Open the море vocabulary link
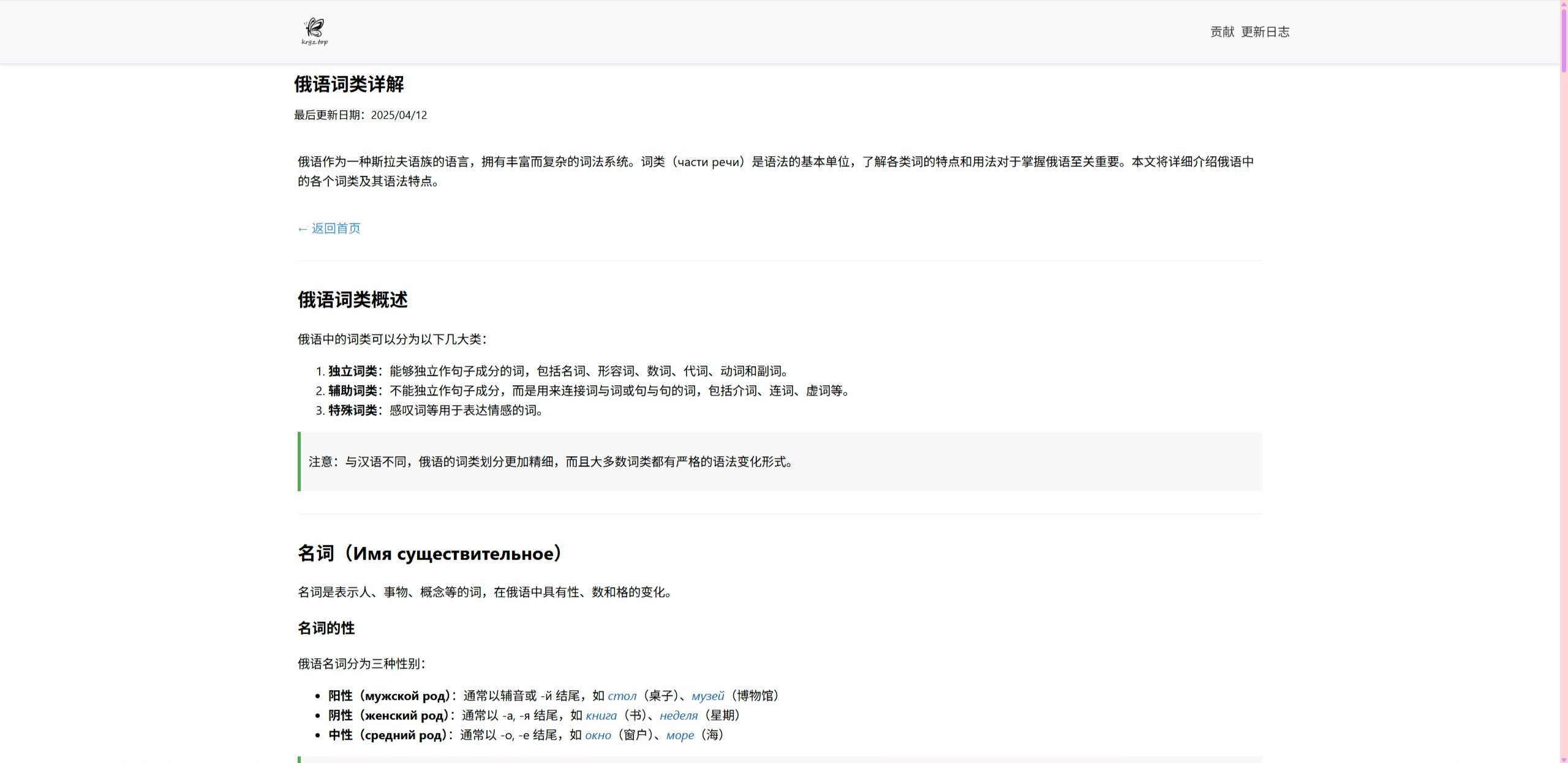This screenshot has width=1568, height=763. pyautogui.click(x=680, y=735)
